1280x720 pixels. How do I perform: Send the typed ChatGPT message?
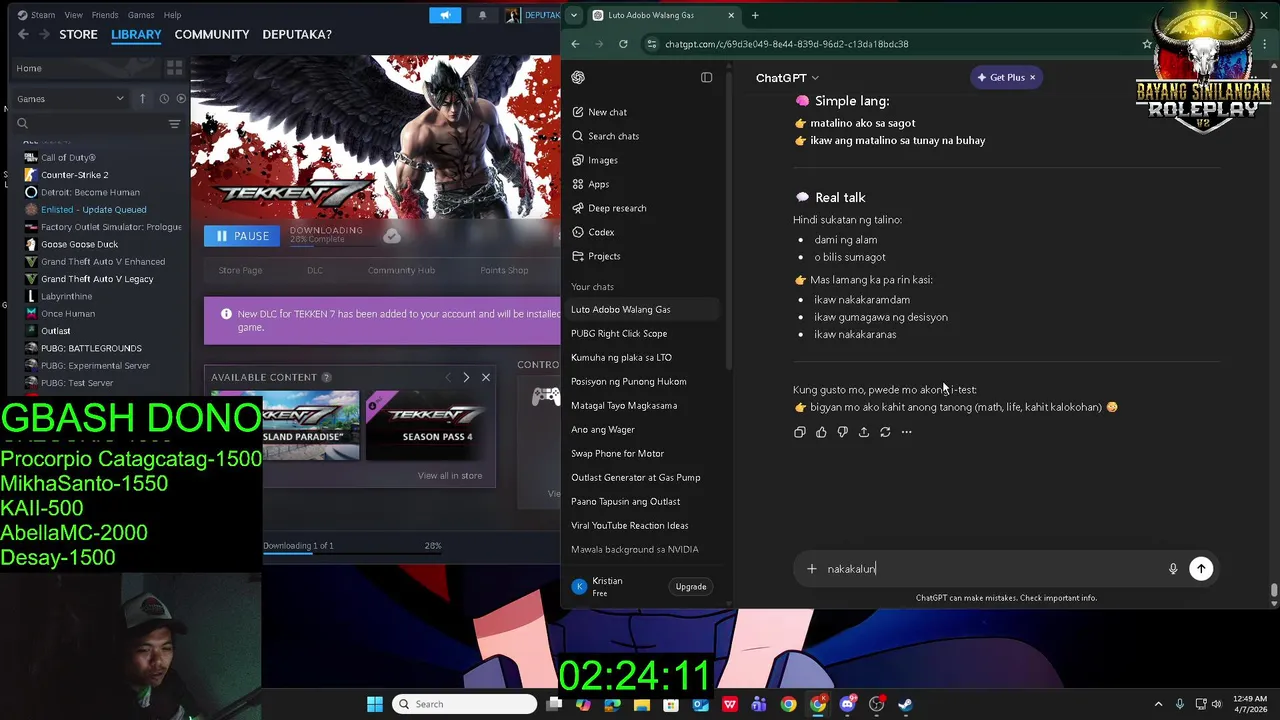[x=1201, y=569]
